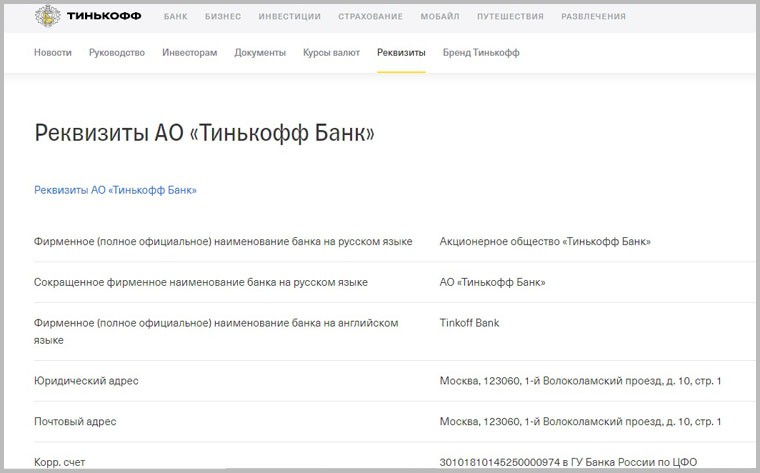Click the ТИНЬКОФФ brand wordmark

(x=104, y=16)
